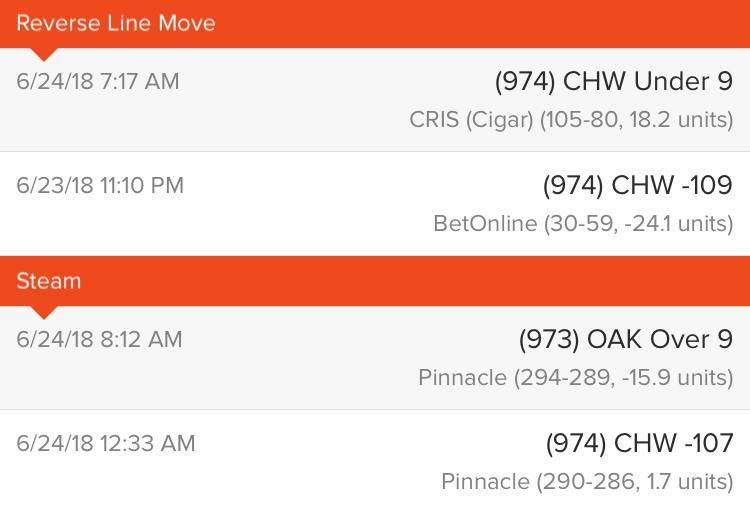Image resolution: width=750 pixels, height=508 pixels.
Task: Open the 6/24/18 8:12 AM row
Action: tap(375, 357)
